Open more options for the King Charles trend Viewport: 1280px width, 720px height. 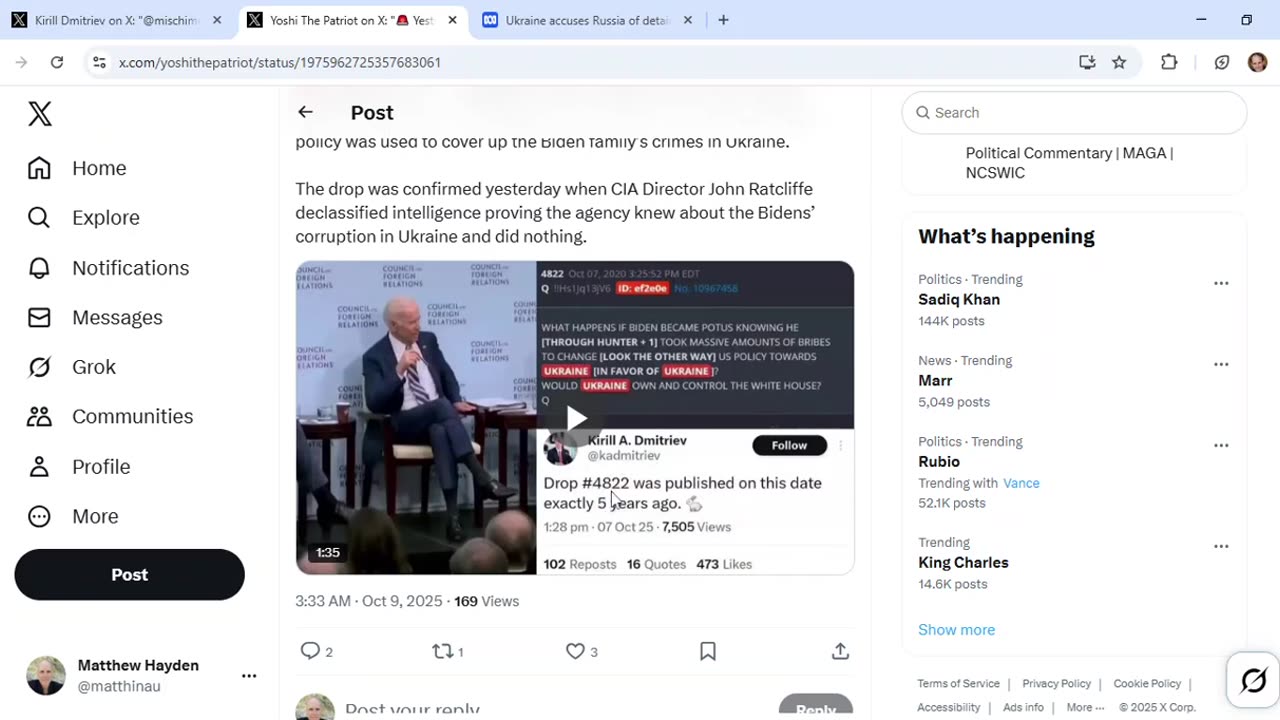tap(1221, 546)
